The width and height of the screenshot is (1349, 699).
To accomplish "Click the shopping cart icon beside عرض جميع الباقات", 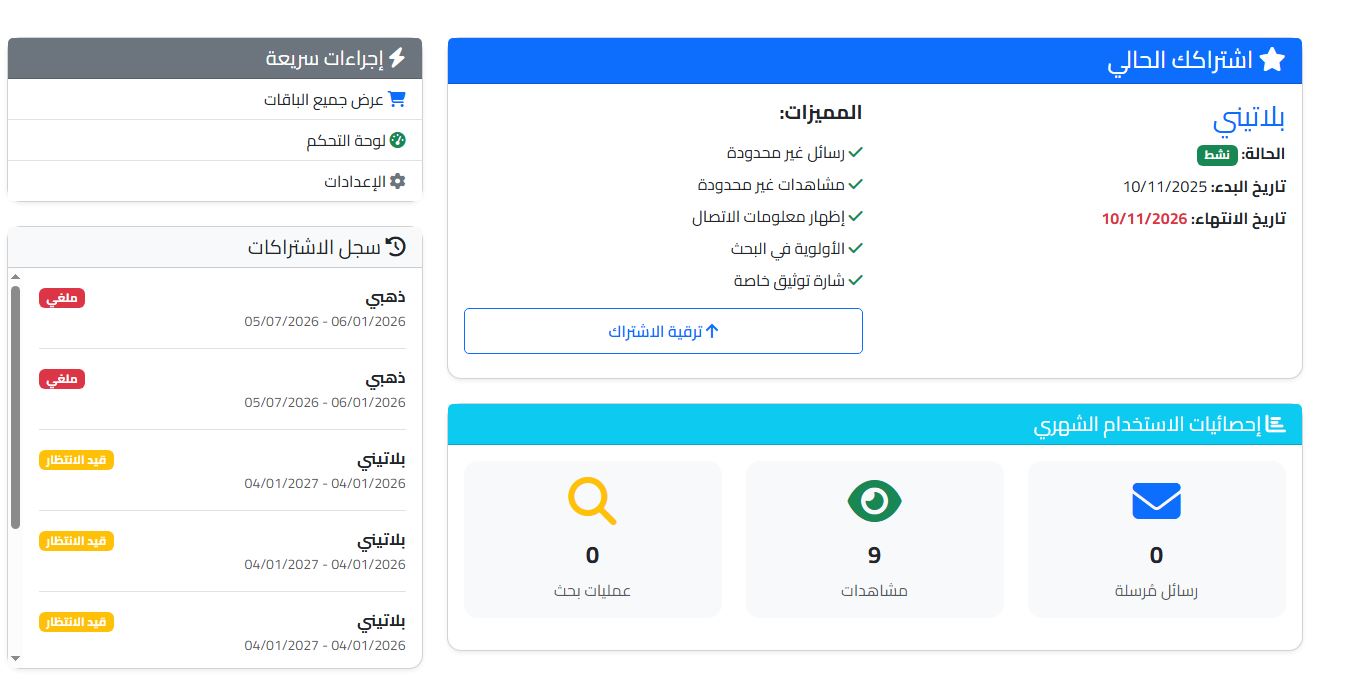I will click(x=399, y=99).
